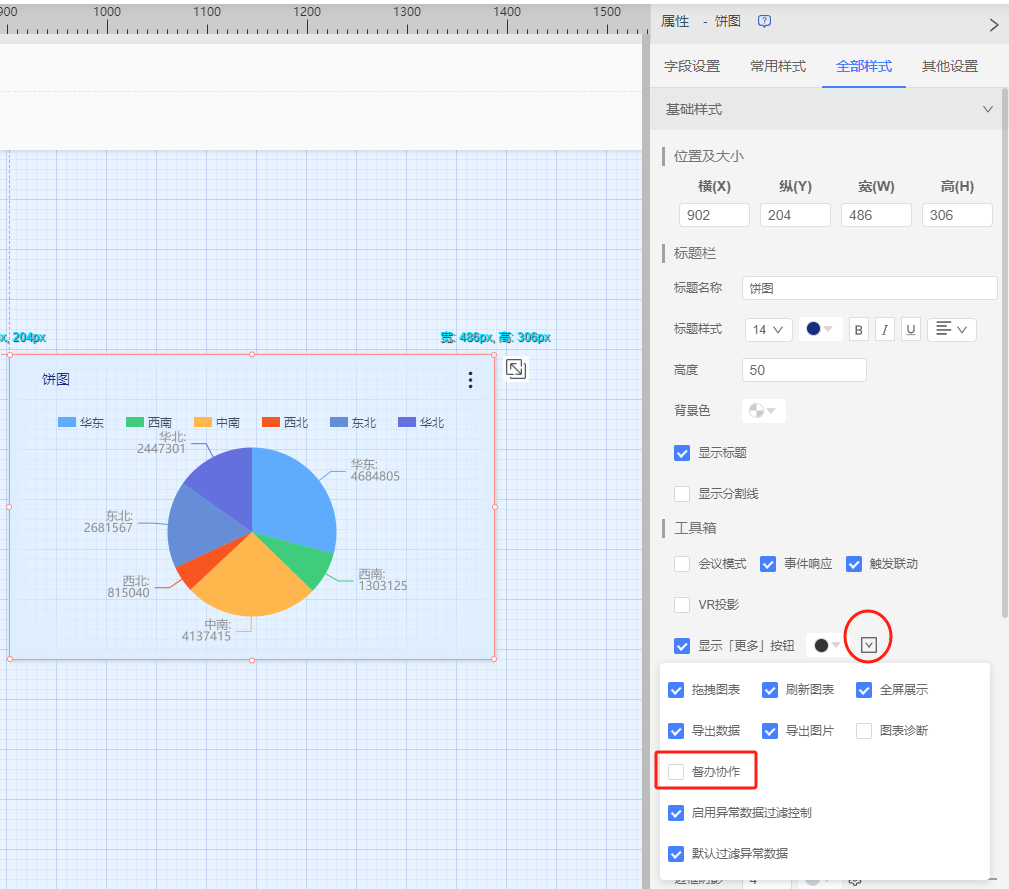The image size is (1009, 889).
Task: Click the help icon next to 饼图
Action: [765, 21]
